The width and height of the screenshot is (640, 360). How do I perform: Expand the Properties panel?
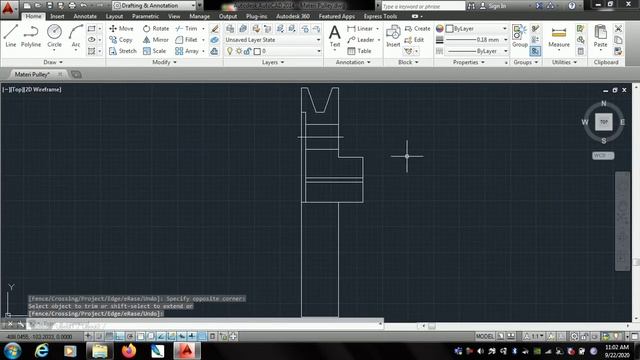469,62
